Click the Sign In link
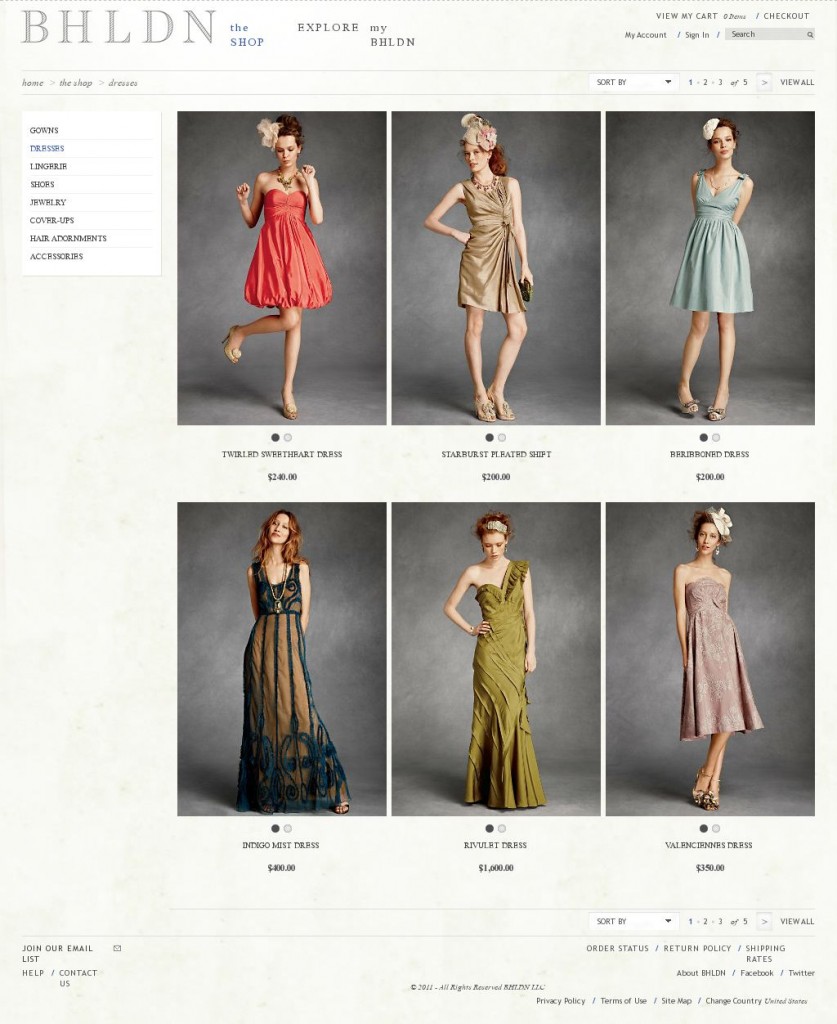Viewport: 837px width, 1024px height. 697,35
